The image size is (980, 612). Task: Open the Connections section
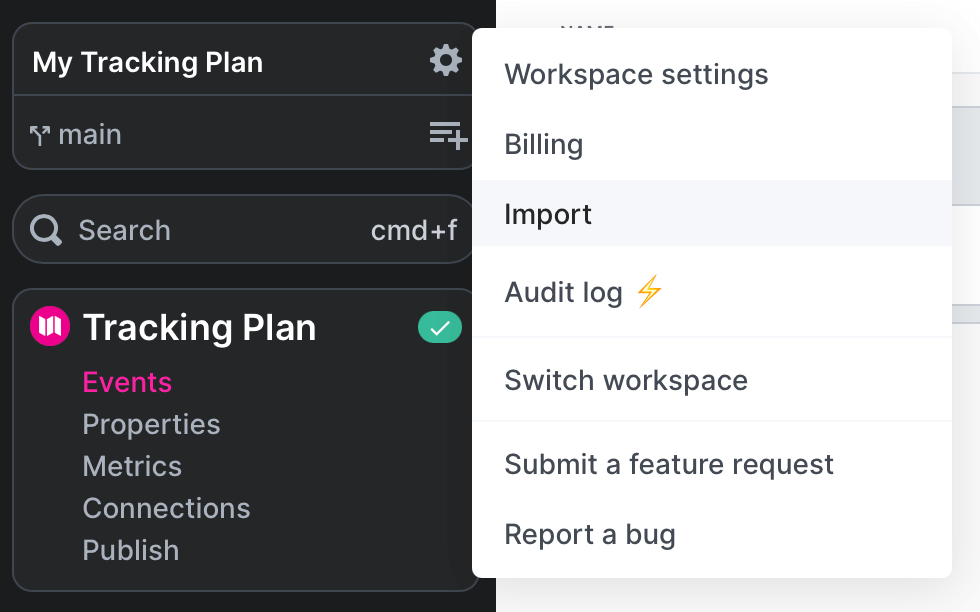tap(166, 508)
